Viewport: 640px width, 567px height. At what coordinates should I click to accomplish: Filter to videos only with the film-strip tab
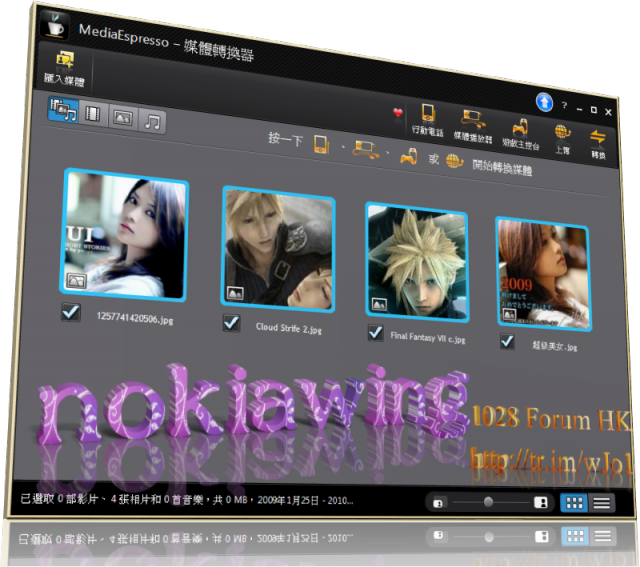pyautogui.click(x=93, y=113)
